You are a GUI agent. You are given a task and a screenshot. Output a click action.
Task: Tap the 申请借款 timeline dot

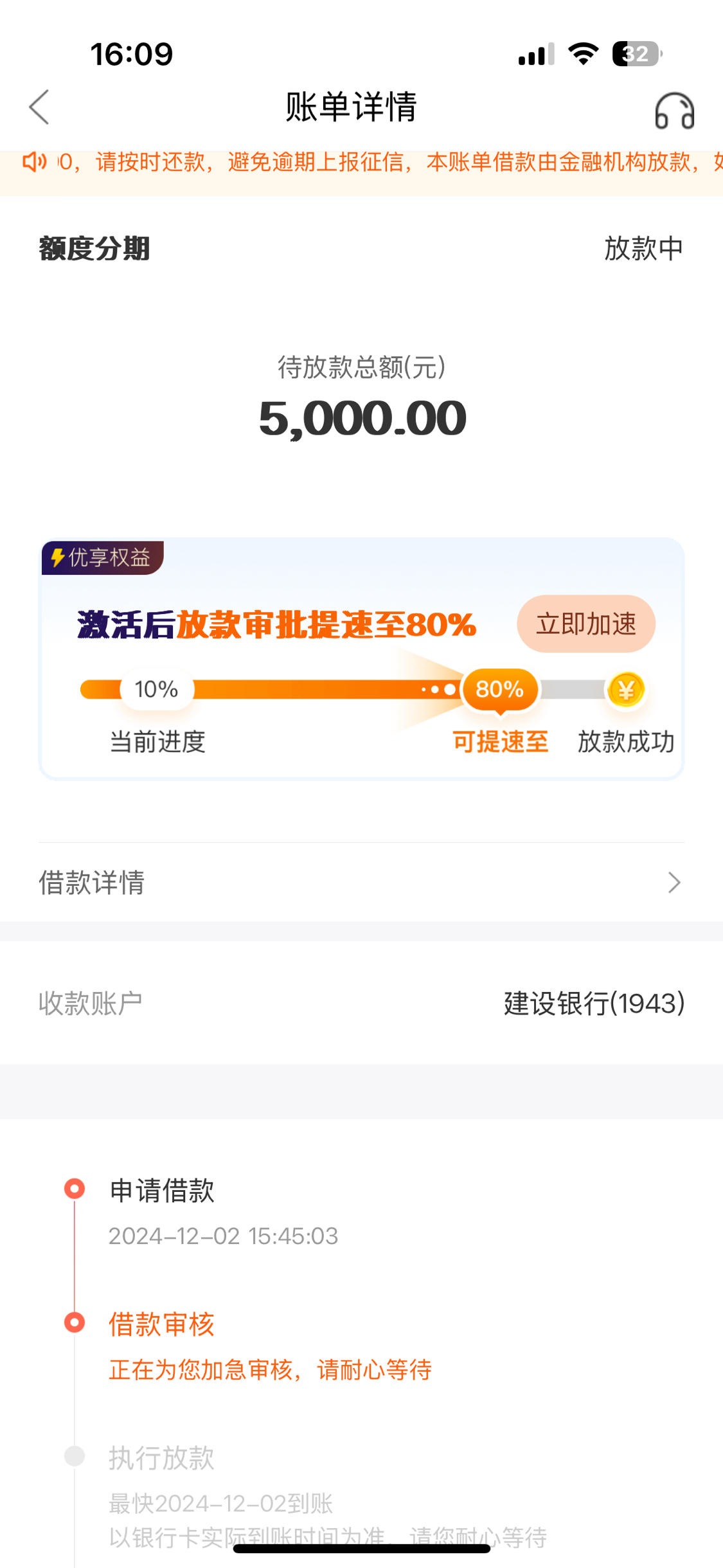[x=75, y=1189]
